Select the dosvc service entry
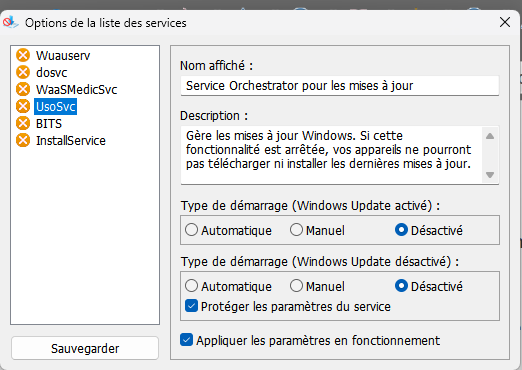Image resolution: width=522 pixels, height=370 pixels. 52,72
